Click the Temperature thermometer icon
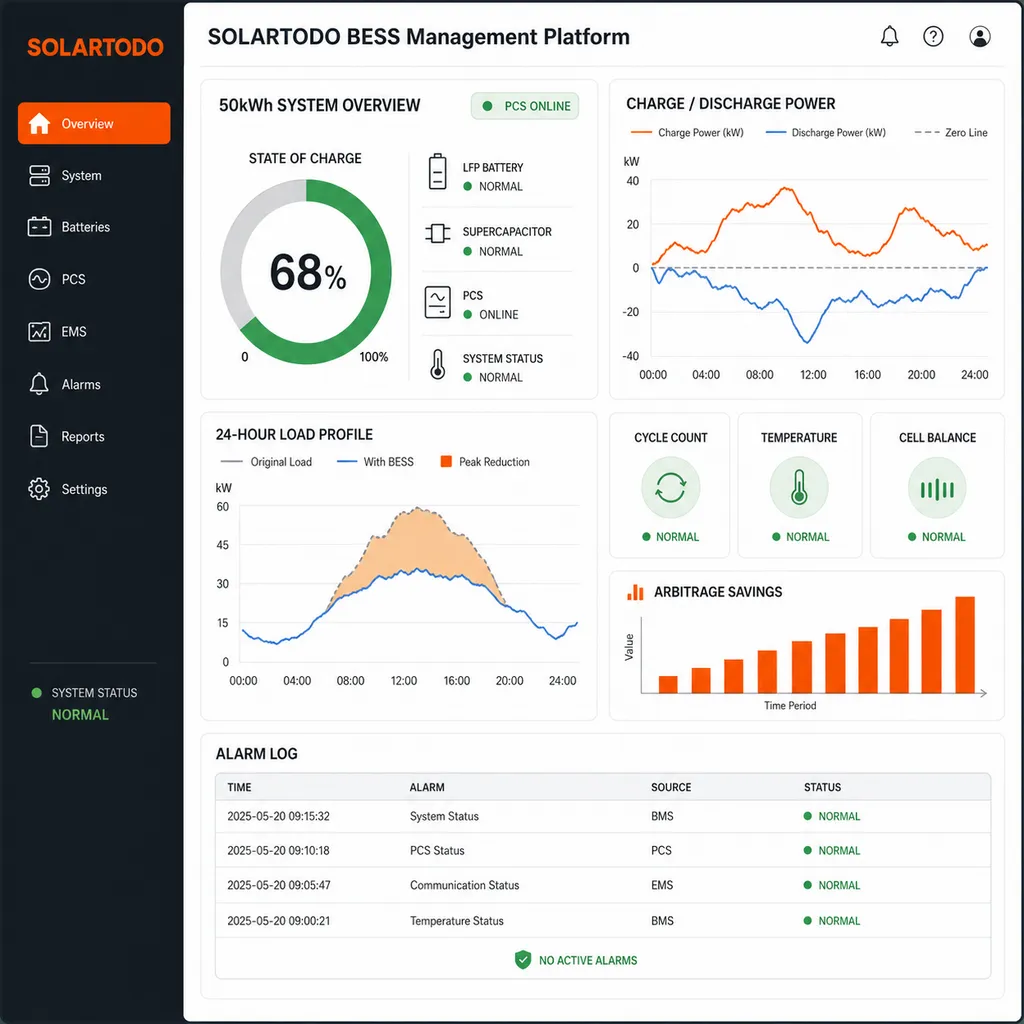The height and width of the screenshot is (1024, 1024). coord(799,488)
